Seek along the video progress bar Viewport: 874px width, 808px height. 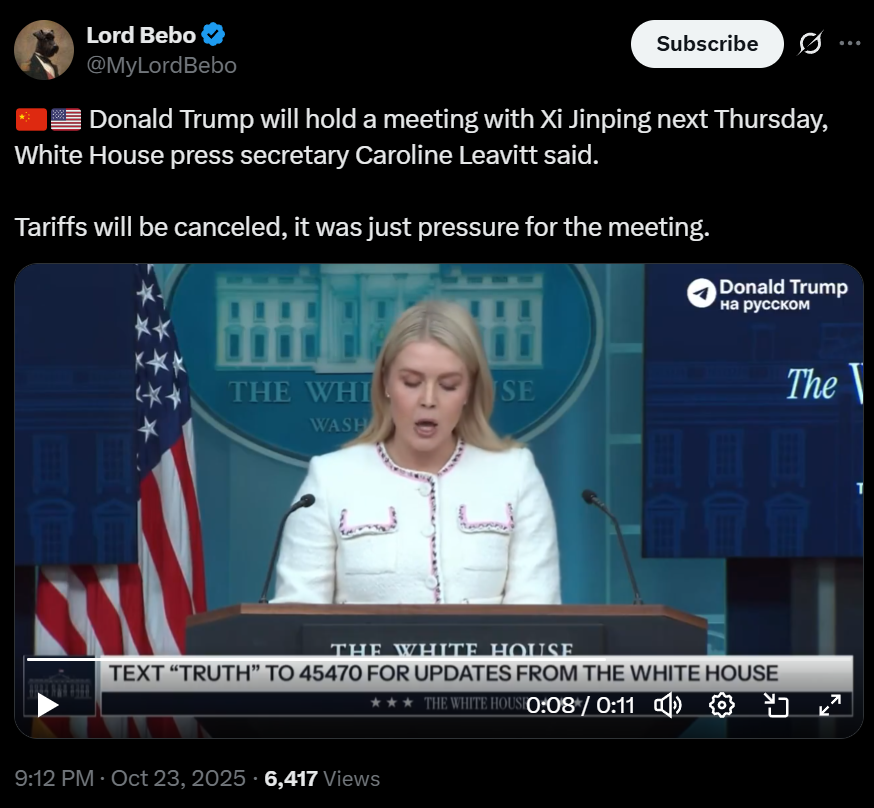coord(440,659)
